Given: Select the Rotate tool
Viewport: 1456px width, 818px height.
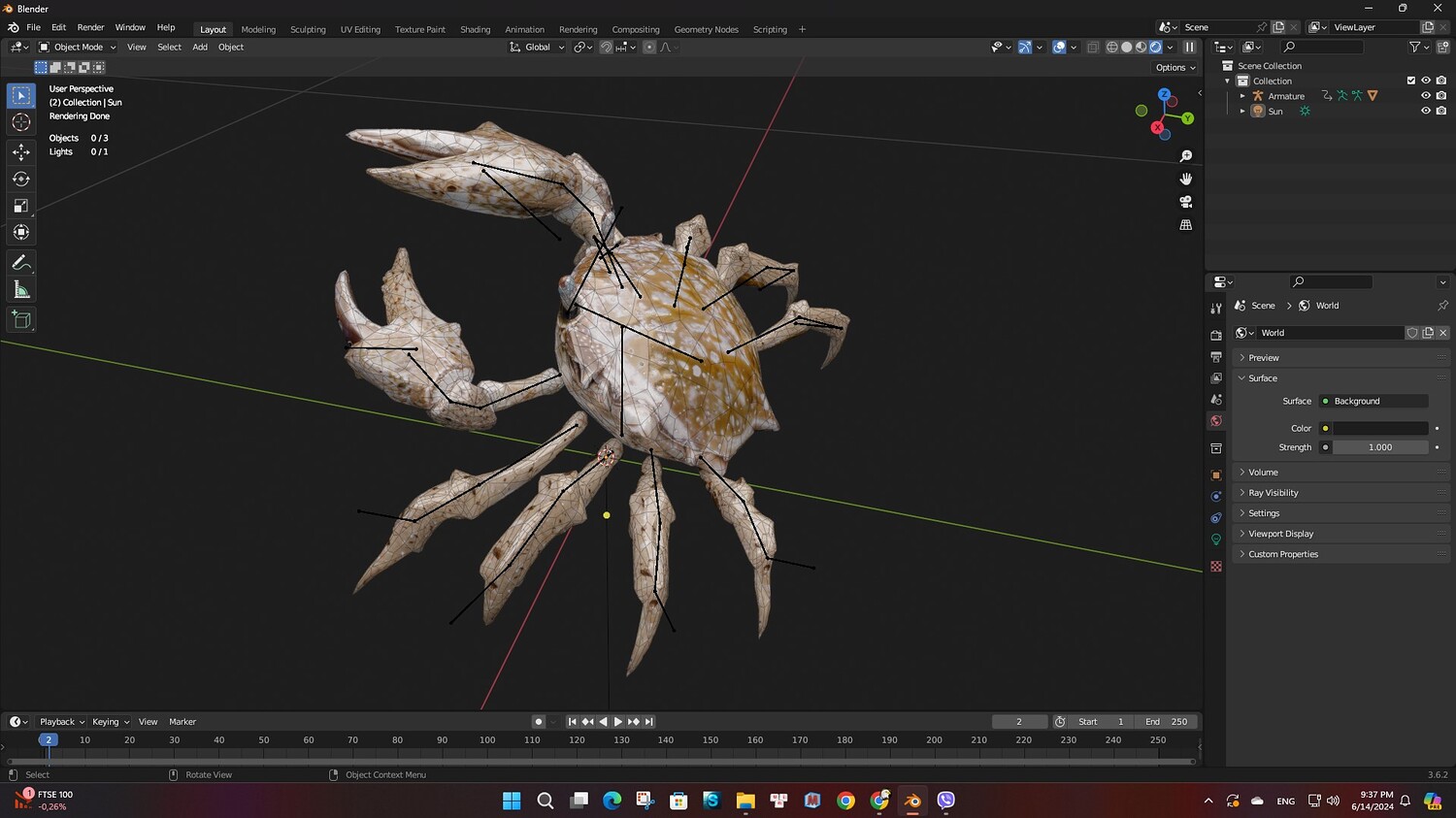Looking at the screenshot, I should coord(20,179).
